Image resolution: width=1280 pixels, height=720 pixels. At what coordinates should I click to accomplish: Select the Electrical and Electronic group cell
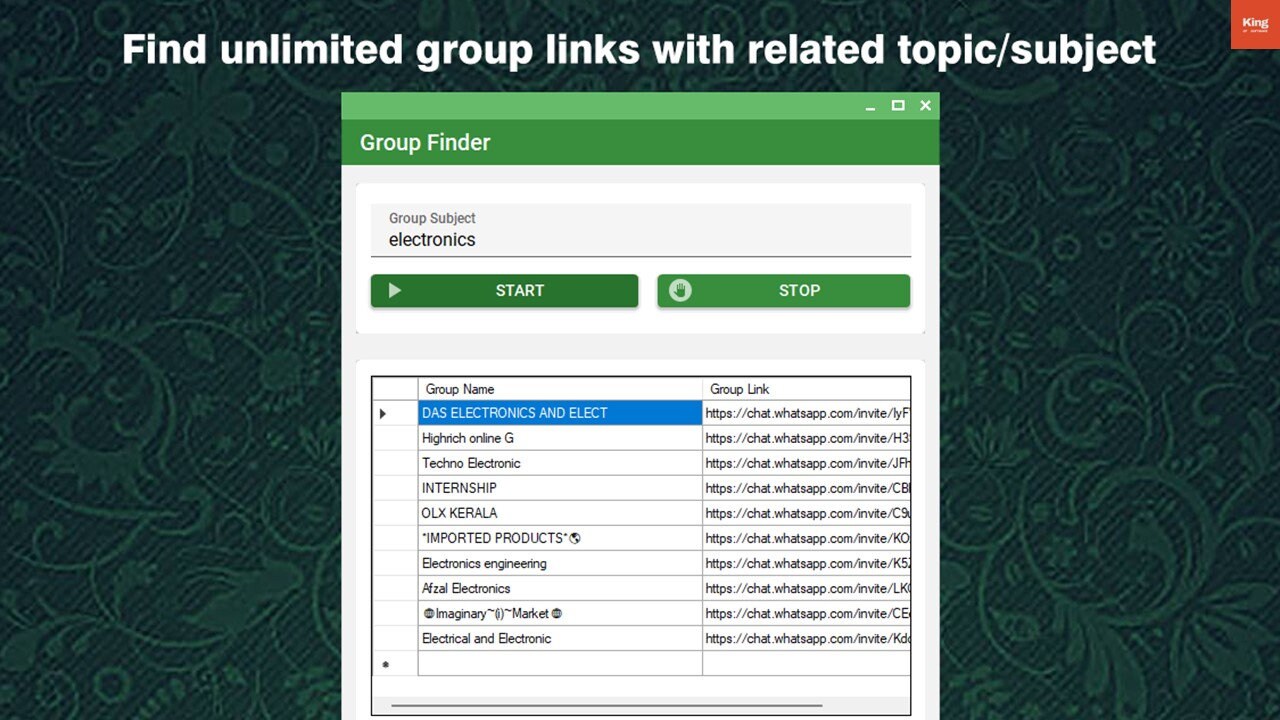pos(560,638)
